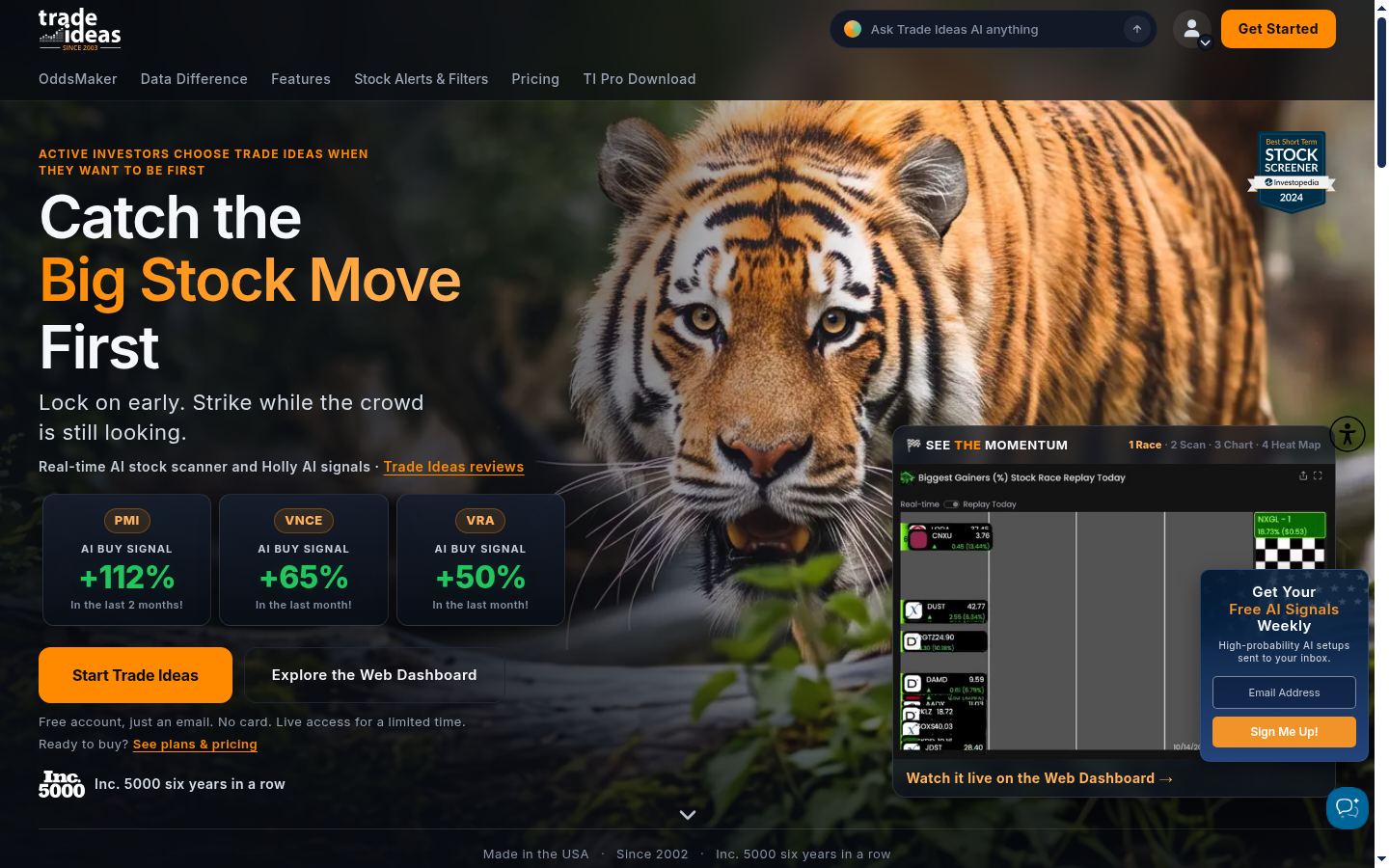
Task: Click the VRA AI buy signal card
Action: (480, 559)
